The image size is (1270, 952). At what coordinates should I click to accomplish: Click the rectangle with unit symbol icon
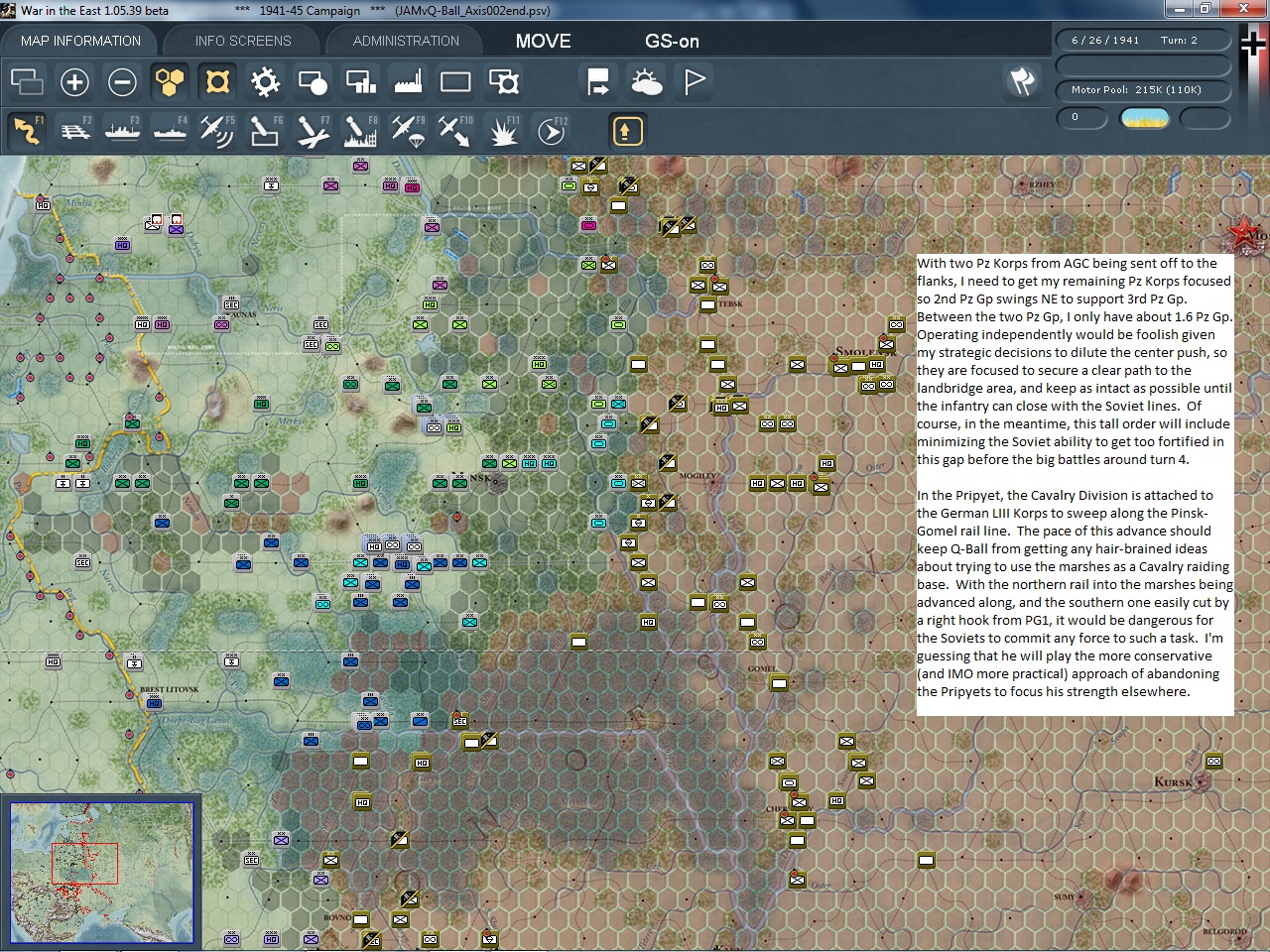503,81
